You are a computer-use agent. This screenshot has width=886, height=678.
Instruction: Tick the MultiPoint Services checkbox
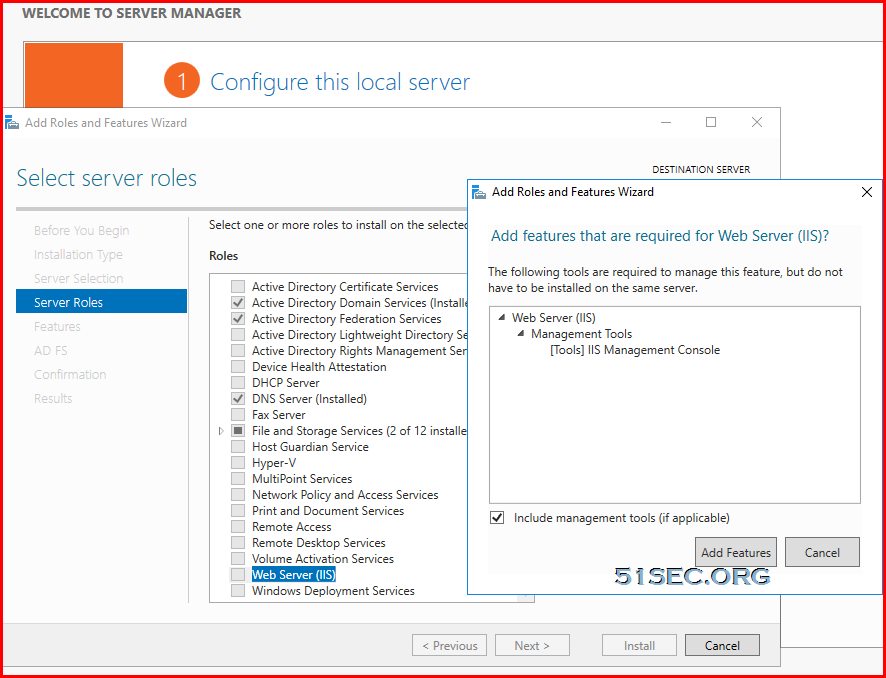[x=238, y=479]
